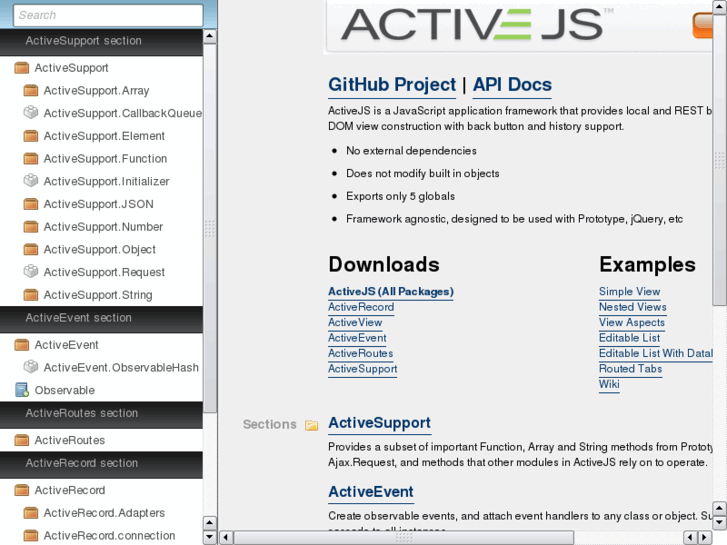Select ActiveSupport.Object entry
Screen dimensions: 727x545
(100, 250)
